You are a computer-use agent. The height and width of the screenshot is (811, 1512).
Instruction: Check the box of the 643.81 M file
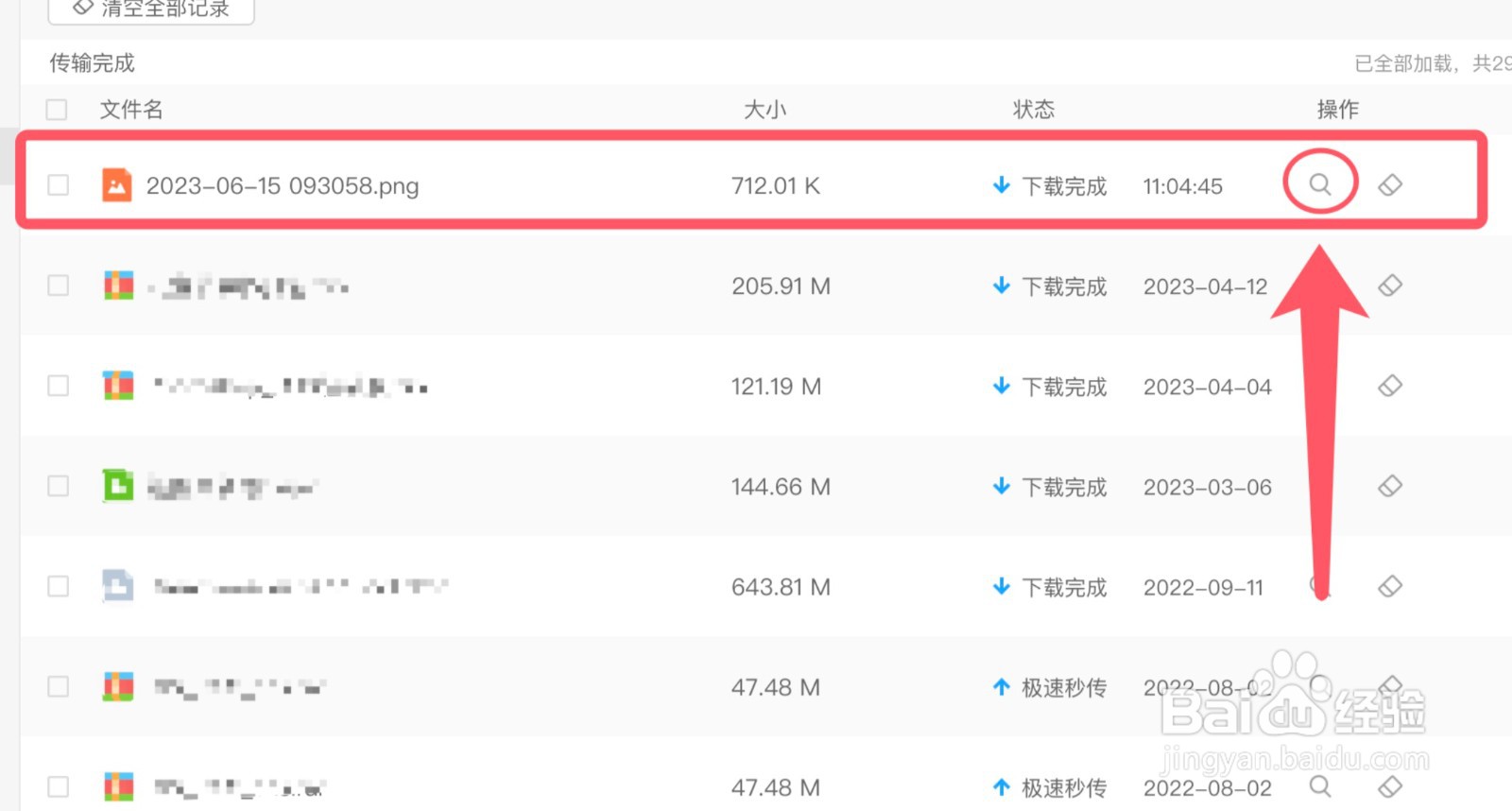coord(59,586)
